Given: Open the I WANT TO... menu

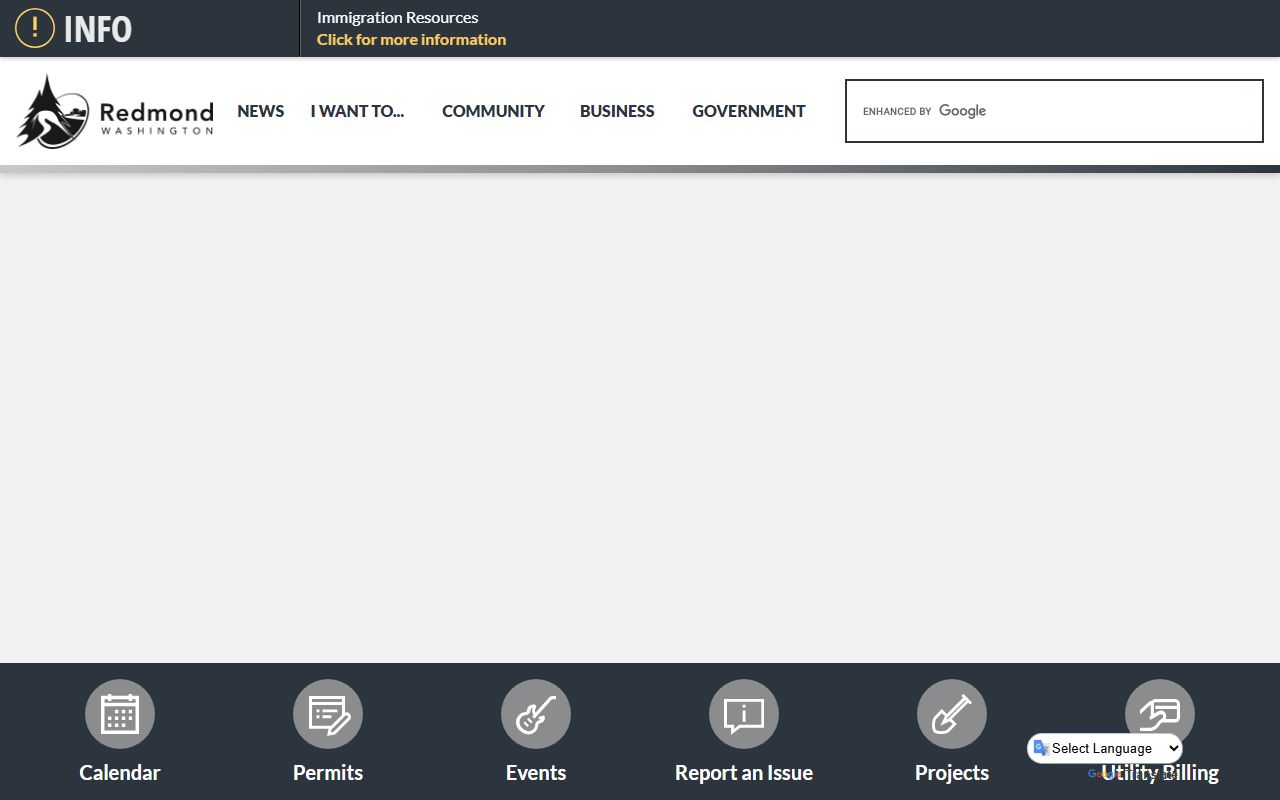Looking at the screenshot, I should click(357, 111).
